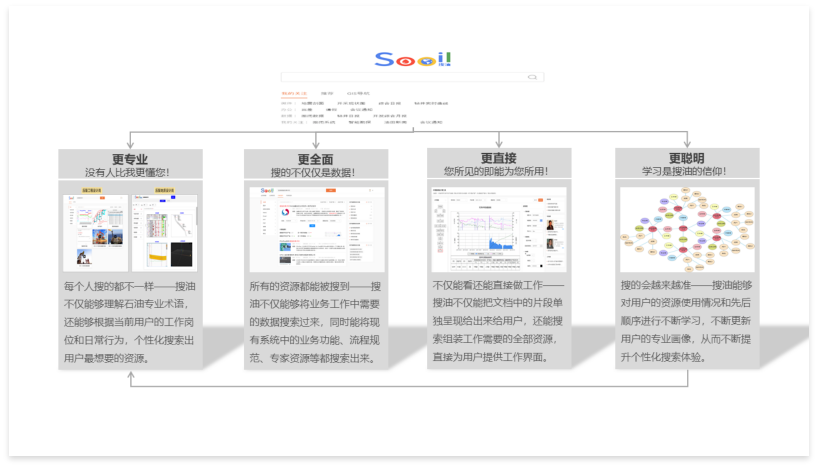
Task: Open the GIS导航 tab
Action: pyautogui.click(x=358, y=94)
